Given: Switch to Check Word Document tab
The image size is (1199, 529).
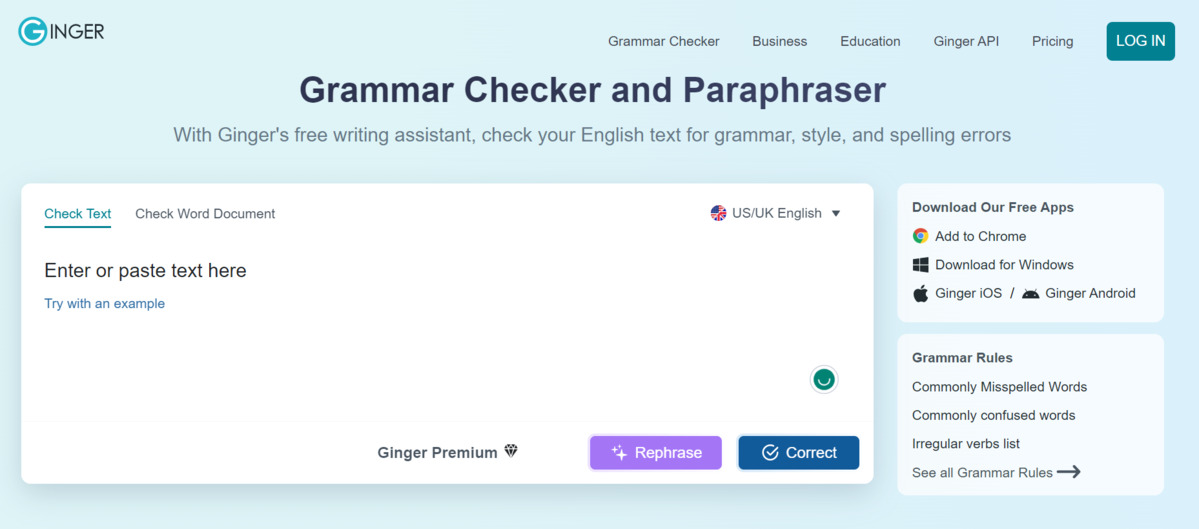Looking at the screenshot, I should [205, 214].
